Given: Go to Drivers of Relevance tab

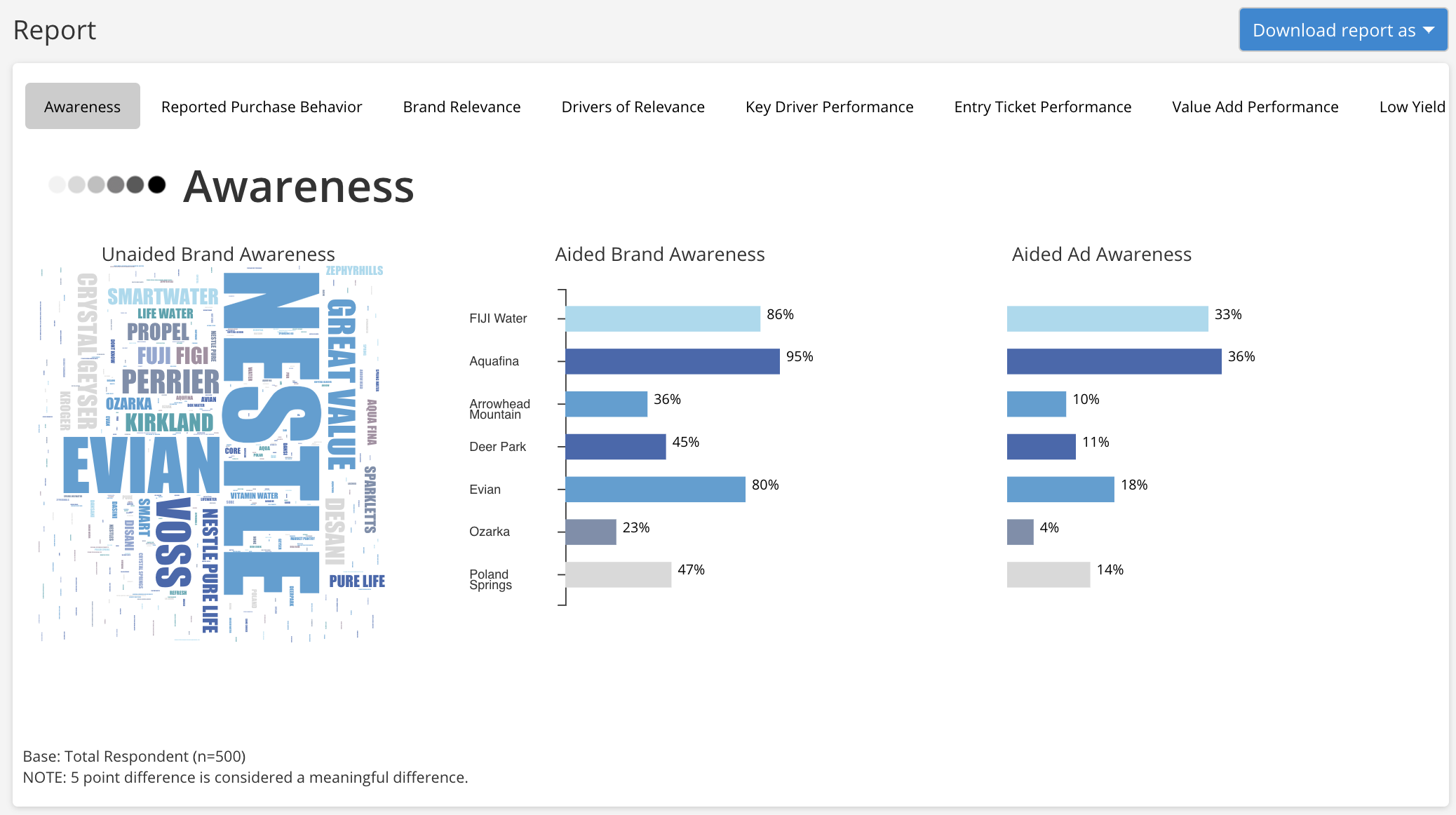Looking at the screenshot, I should coord(633,107).
